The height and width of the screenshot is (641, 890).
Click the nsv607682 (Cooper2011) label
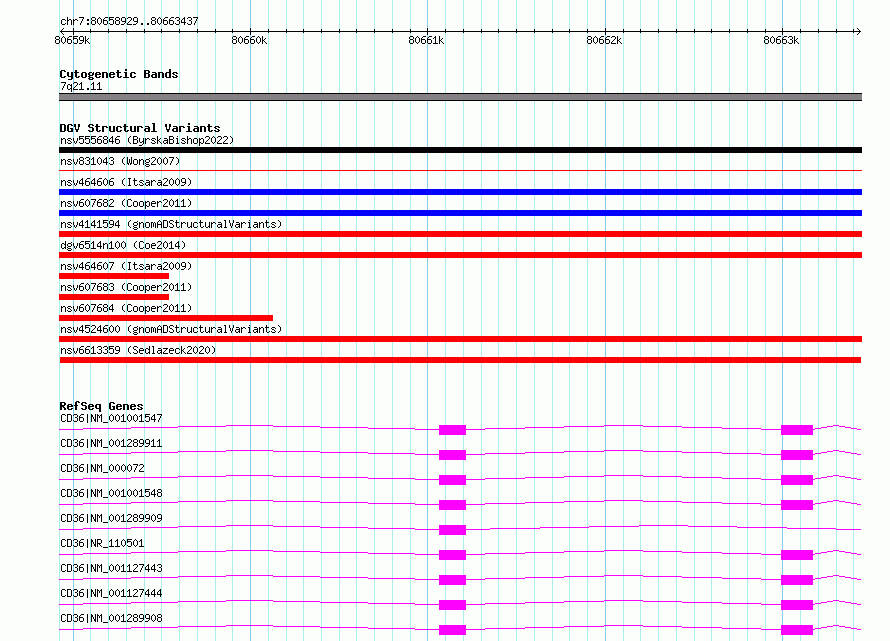pos(126,203)
